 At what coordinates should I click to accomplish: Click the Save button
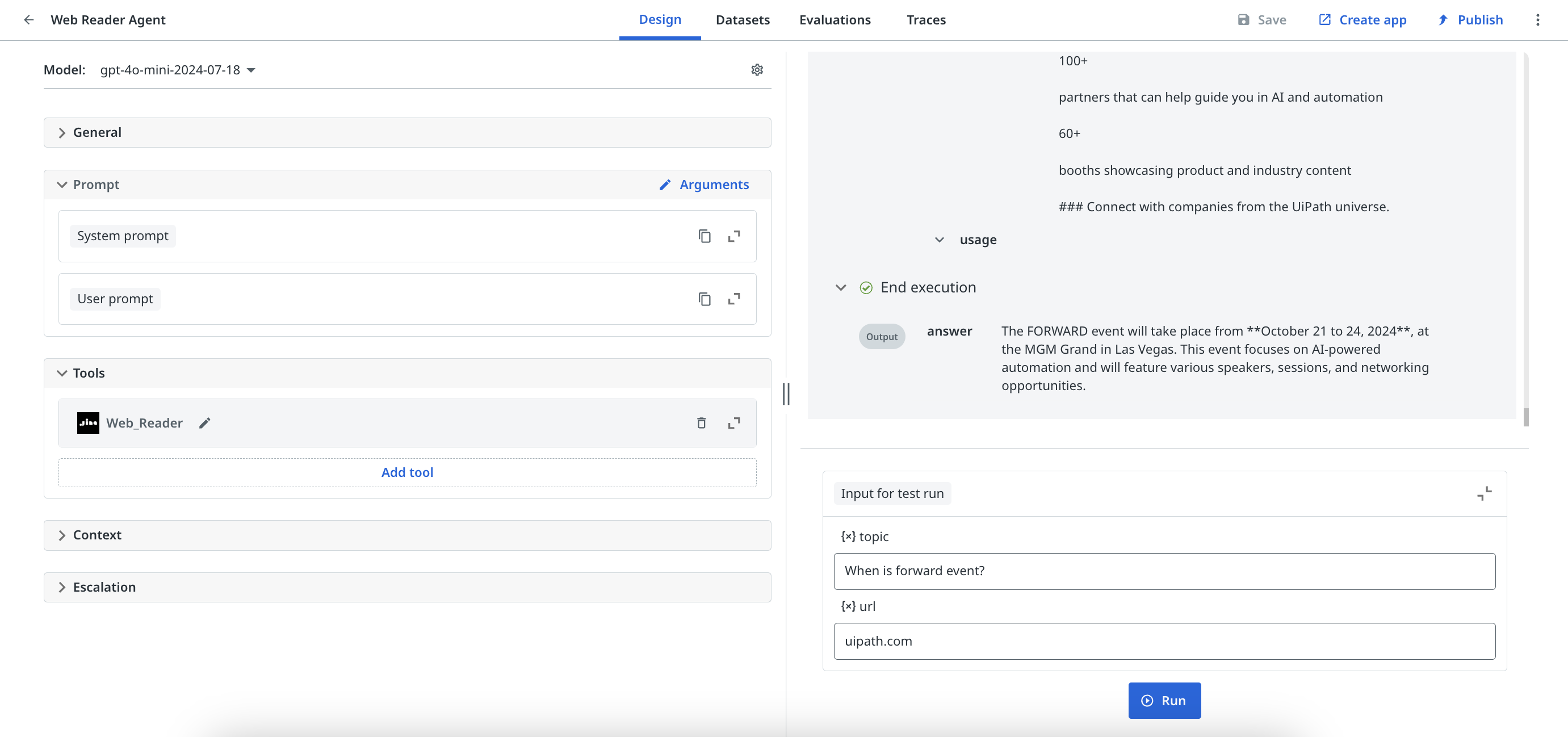click(x=1261, y=20)
